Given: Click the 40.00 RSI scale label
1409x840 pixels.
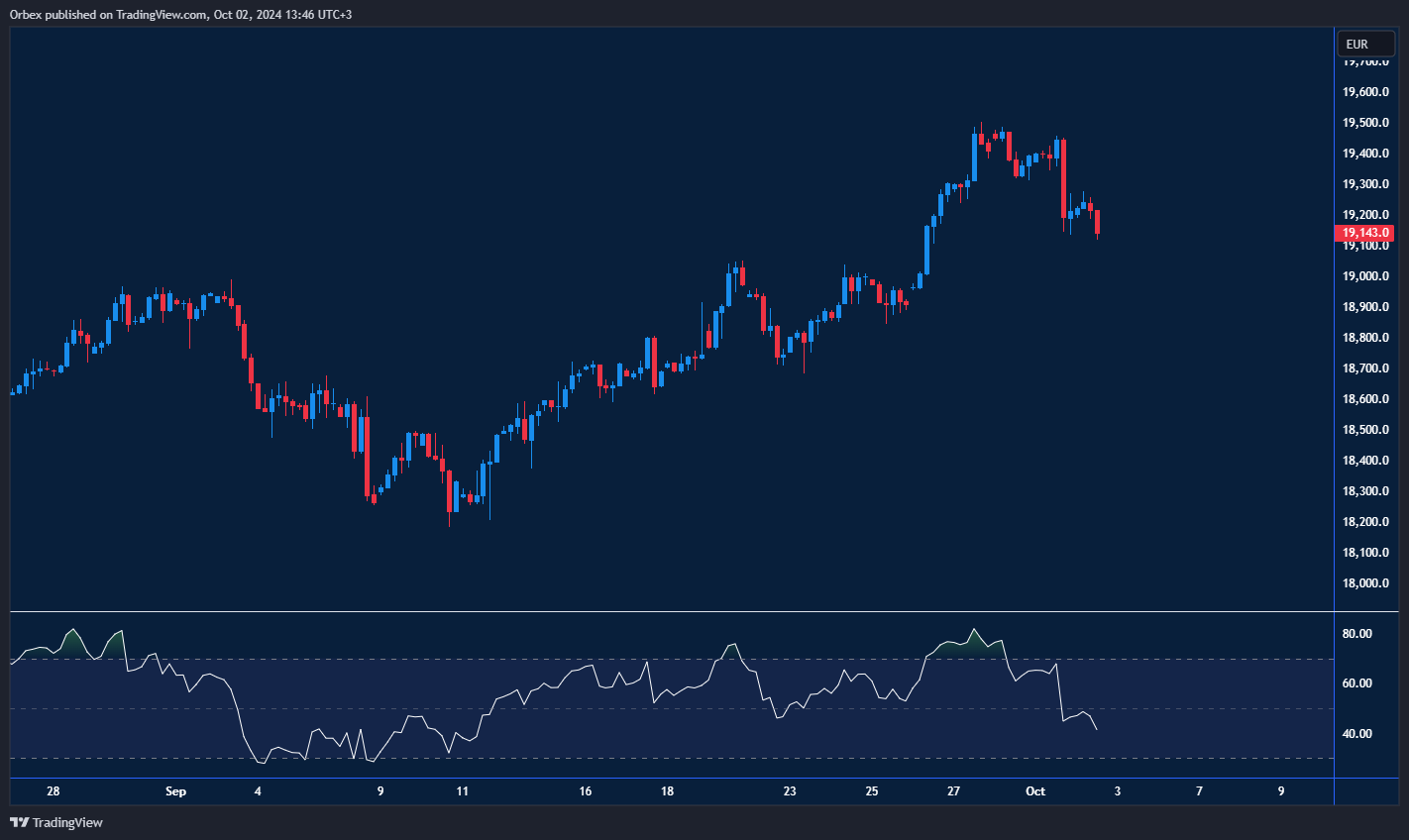Looking at the screenshot, I should point(1356,734).
